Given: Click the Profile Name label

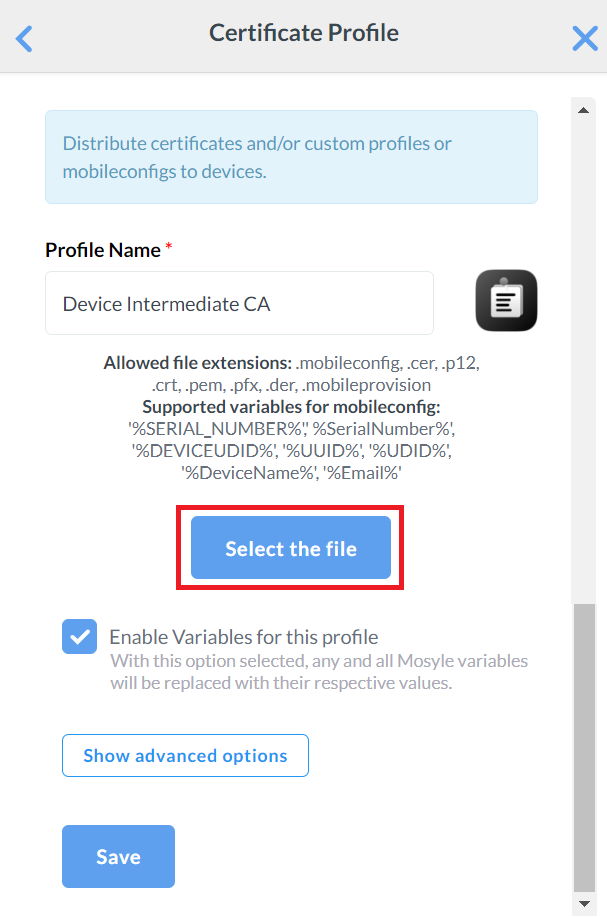Looking at the screenshot, I should coord(103,250).
